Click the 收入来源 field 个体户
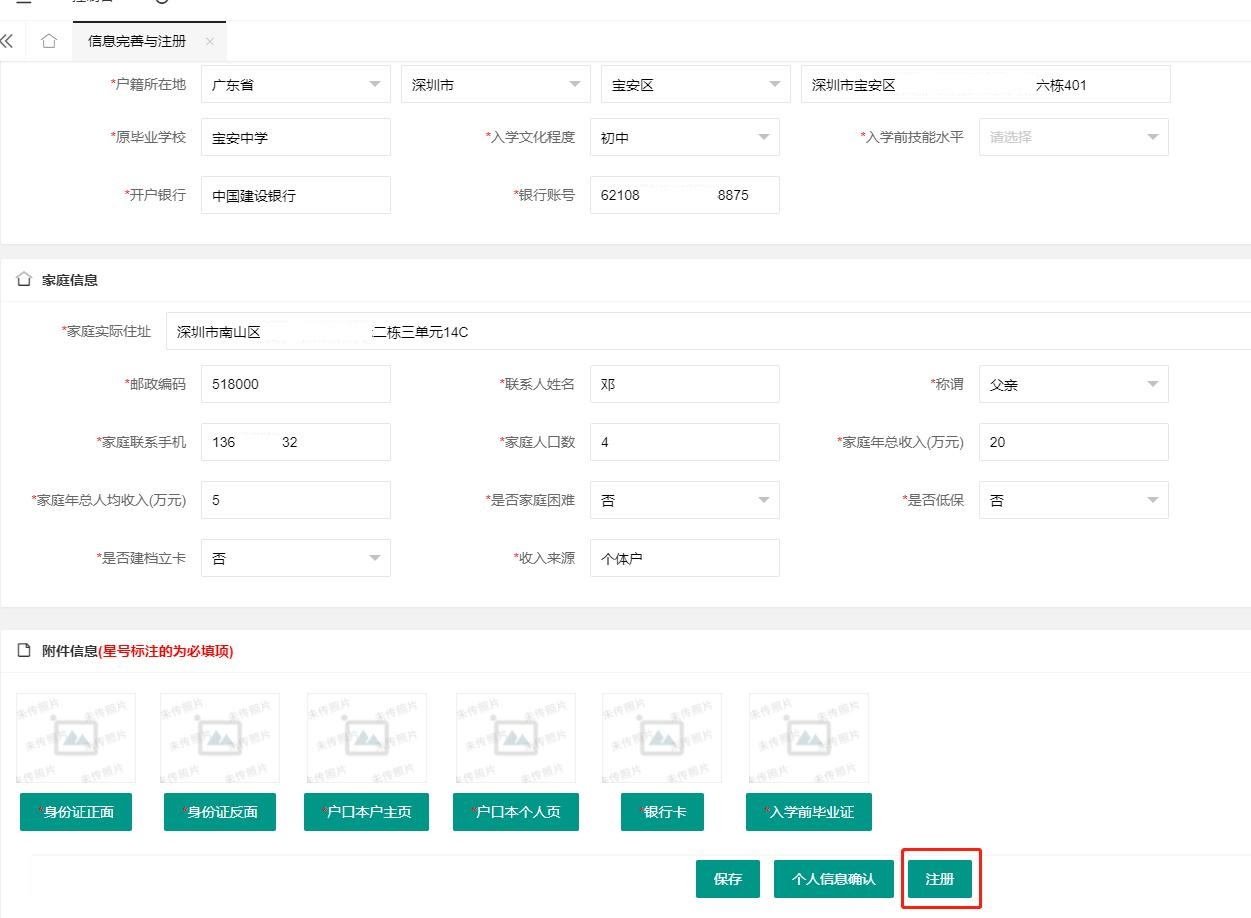 [685, 558]
